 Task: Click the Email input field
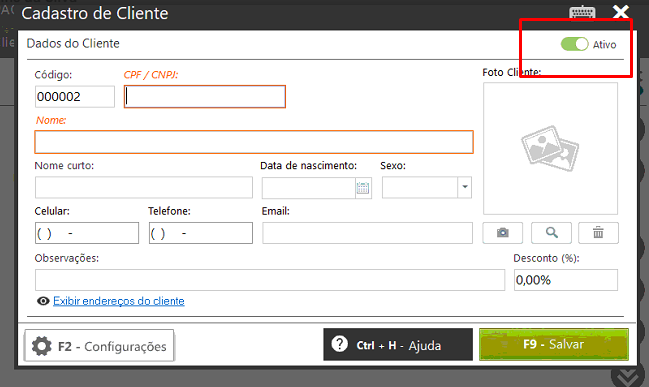coord(367,233)
